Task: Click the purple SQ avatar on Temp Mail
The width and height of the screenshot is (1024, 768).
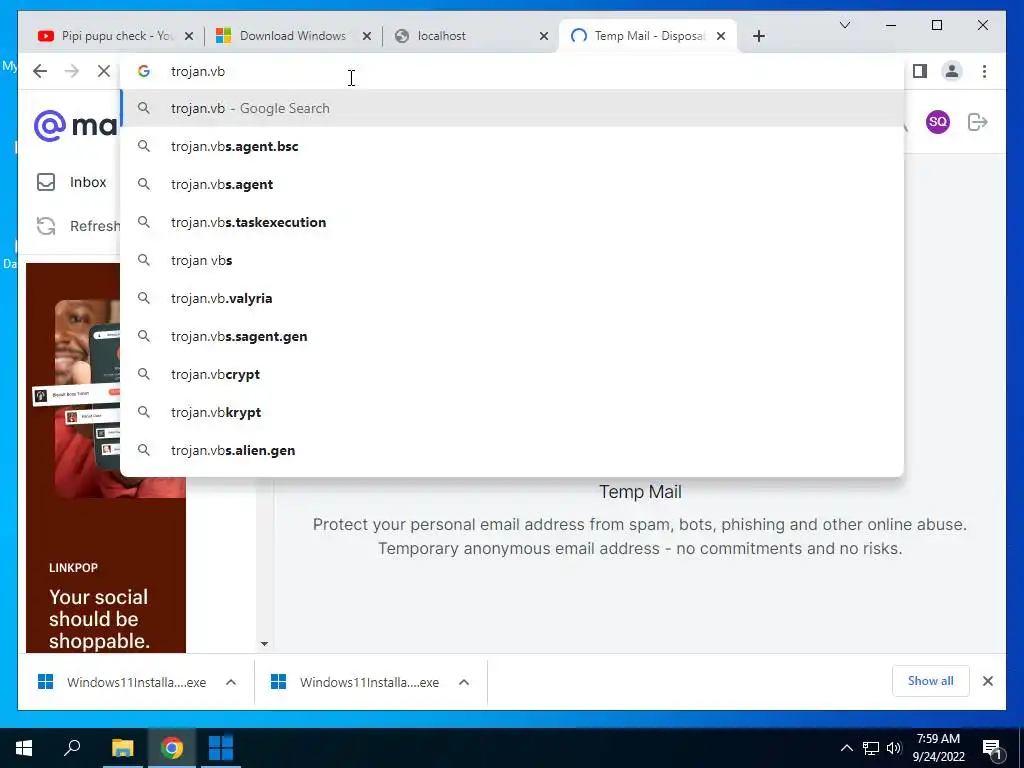Action: [x=938, y=121]
